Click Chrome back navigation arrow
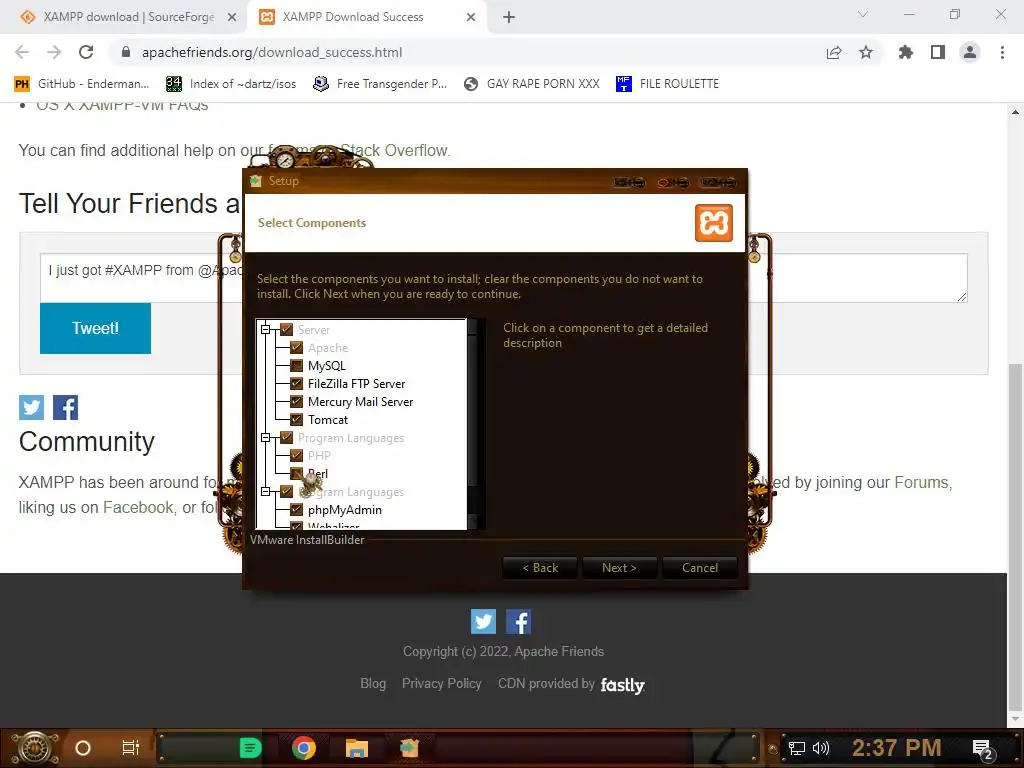1024x768 pixels. 22,52
